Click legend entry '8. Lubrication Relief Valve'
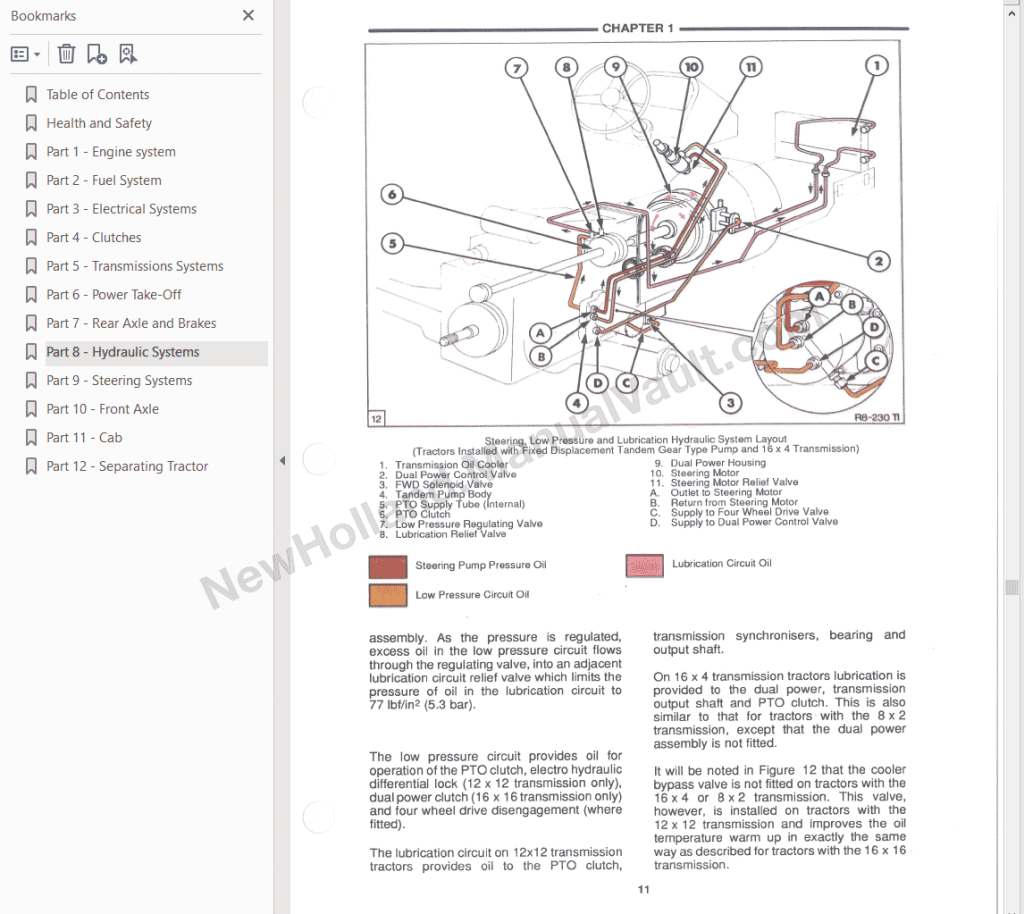The height and width of the screenshot is (914, 1024). (443, 534)
